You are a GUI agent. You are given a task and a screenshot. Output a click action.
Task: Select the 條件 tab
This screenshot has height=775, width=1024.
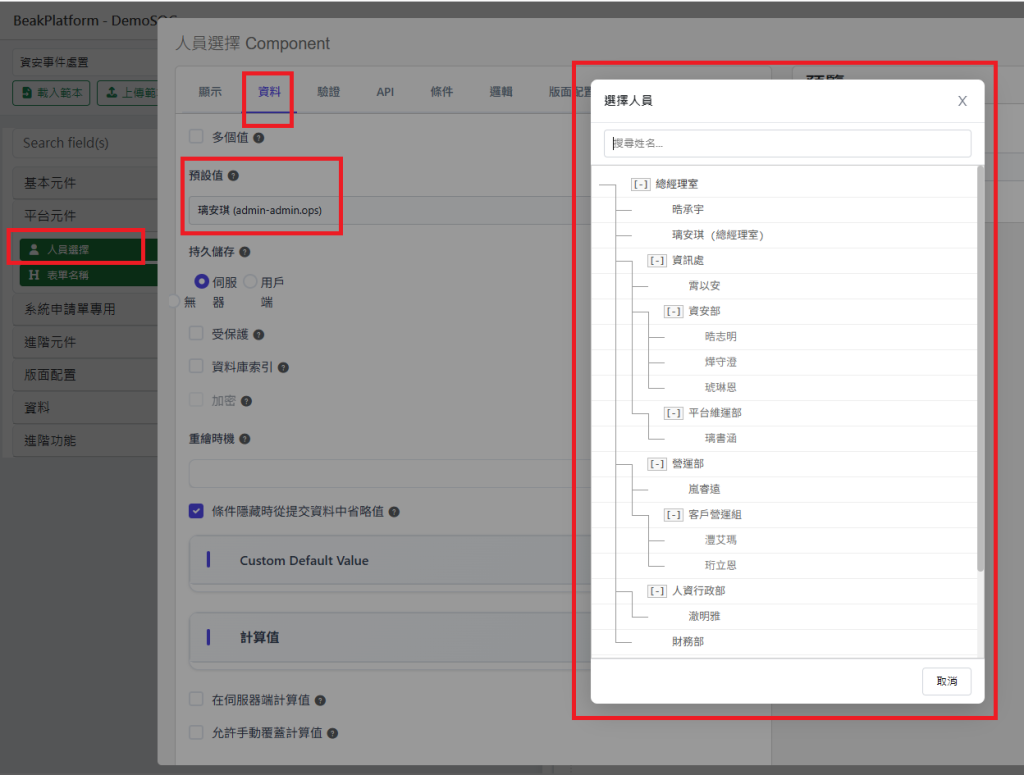click(x=441, y=92)
